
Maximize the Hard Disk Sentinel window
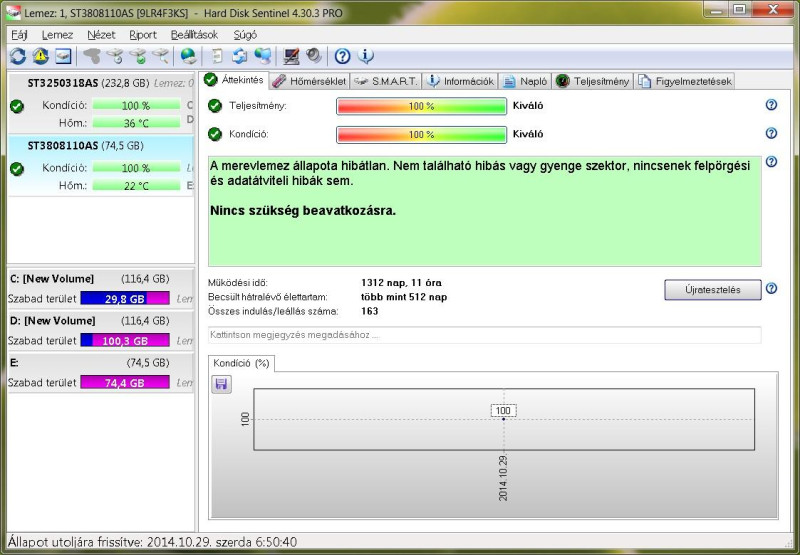(739, 9)
